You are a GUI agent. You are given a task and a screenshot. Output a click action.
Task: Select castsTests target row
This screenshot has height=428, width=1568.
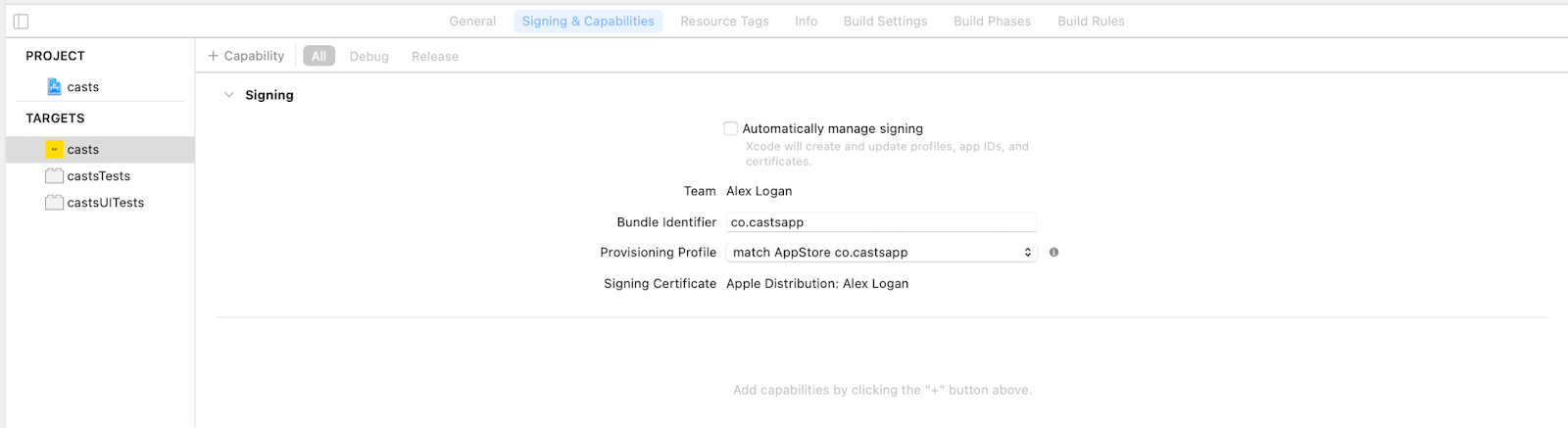100,175
